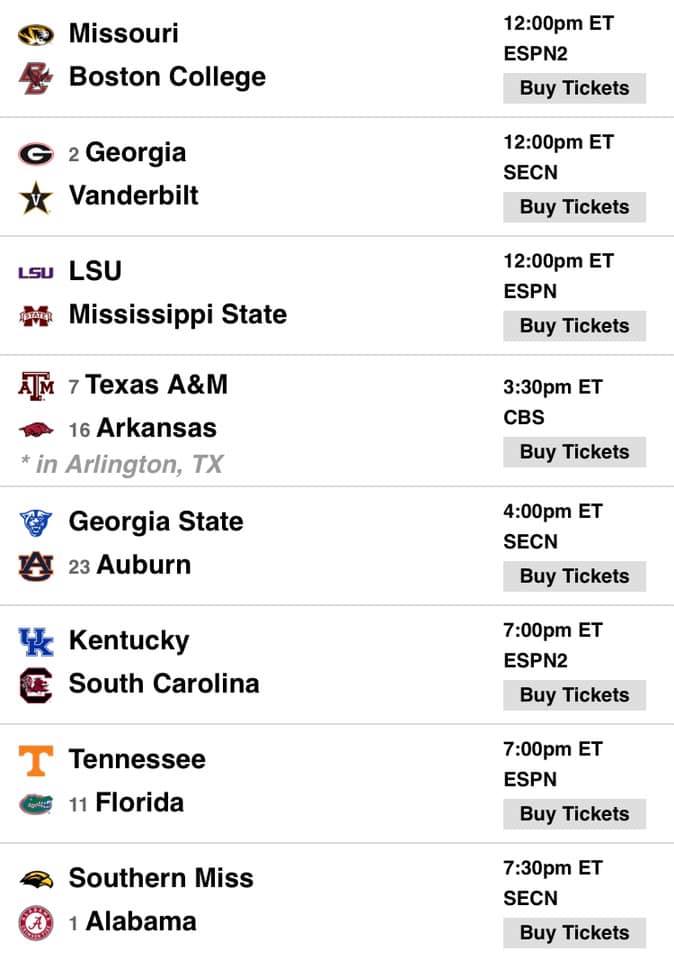Buy tickets for Georgia vs Vanderbilt

click(x=574, y=207)
